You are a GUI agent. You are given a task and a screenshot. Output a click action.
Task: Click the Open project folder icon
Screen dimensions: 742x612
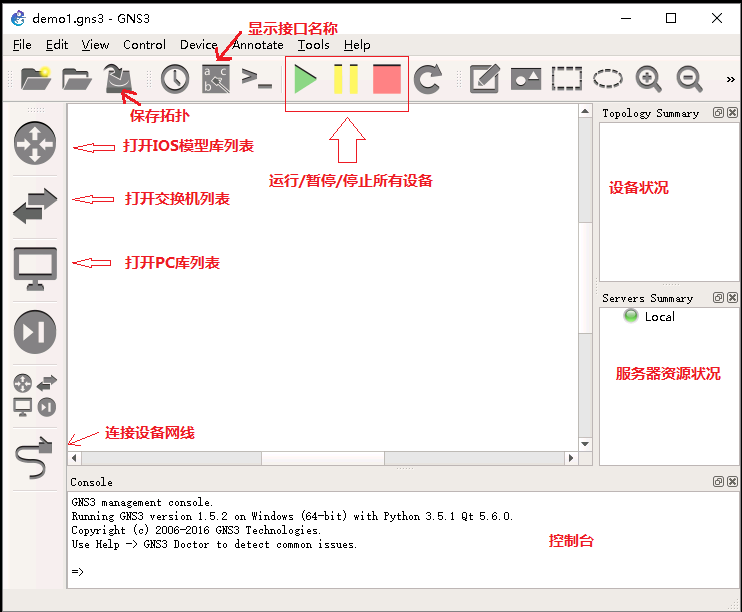pyautogui.click(x=76, y=79)
